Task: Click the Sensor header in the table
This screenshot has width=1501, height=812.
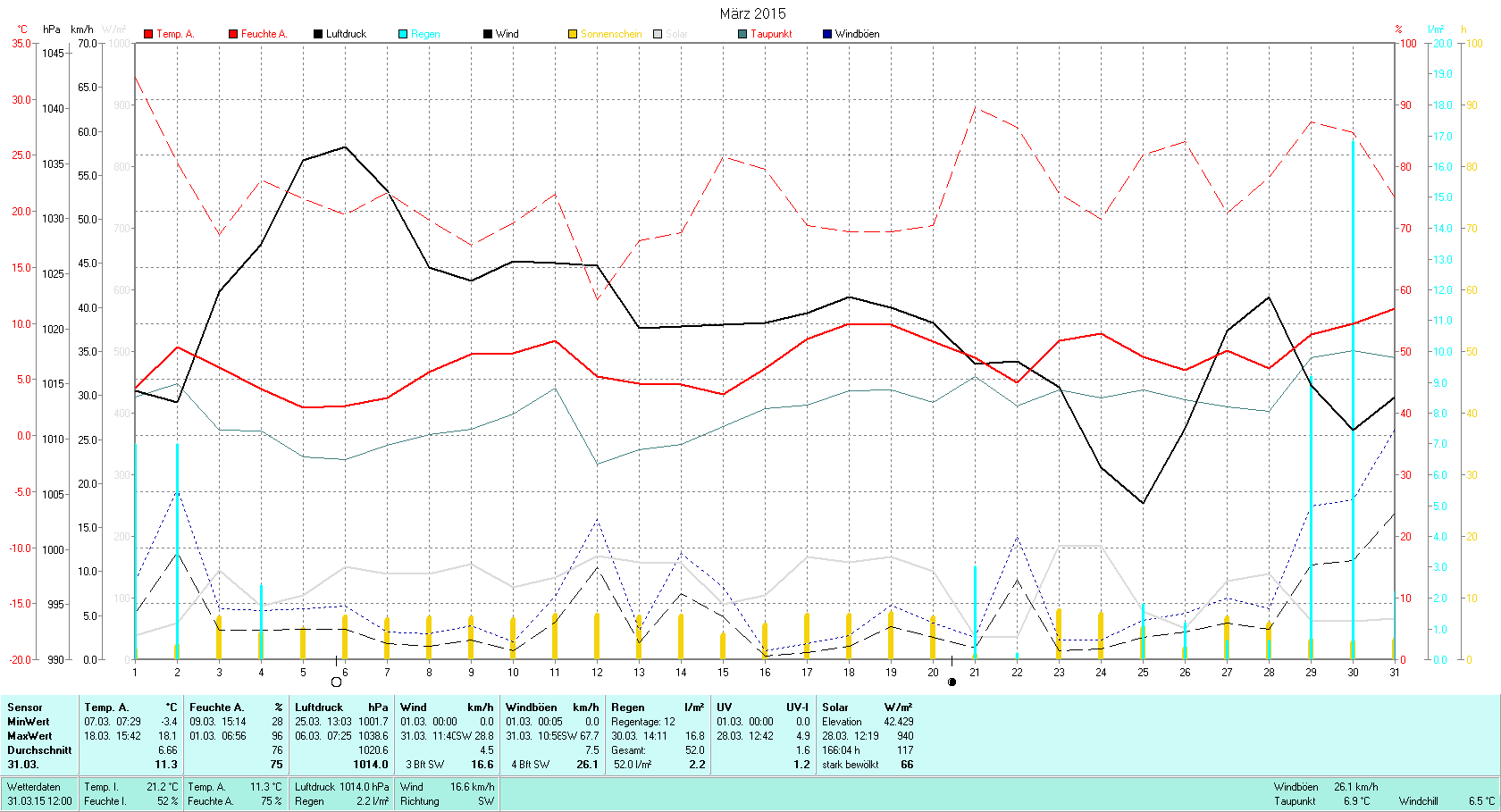Action: pos(25,707)
